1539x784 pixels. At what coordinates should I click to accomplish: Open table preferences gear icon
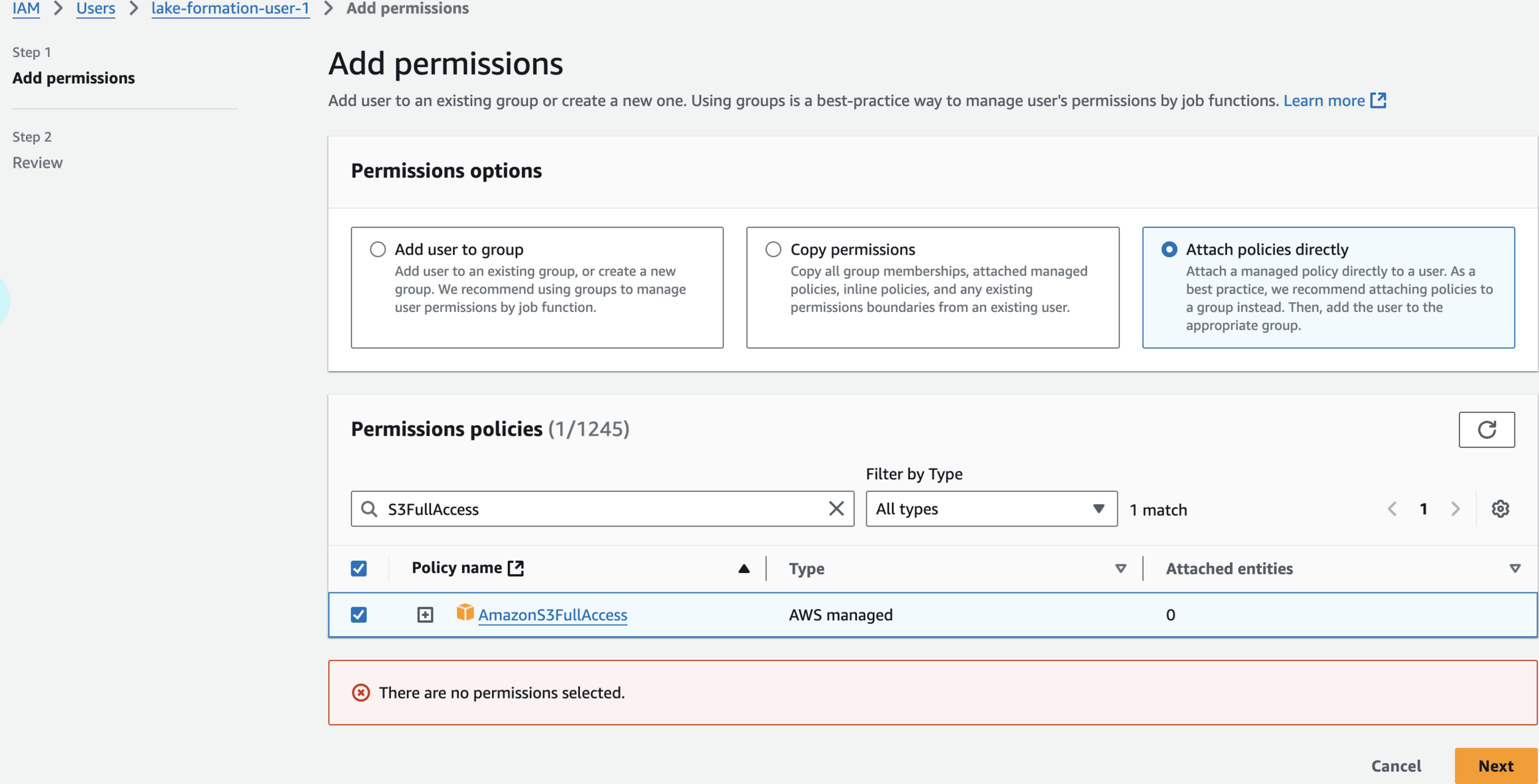[1500, 509]
